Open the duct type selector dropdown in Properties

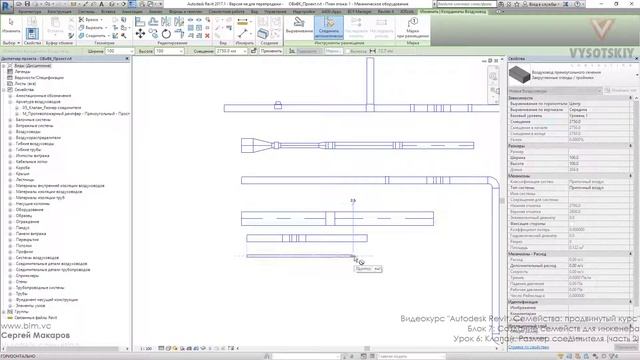click(637, 75)
